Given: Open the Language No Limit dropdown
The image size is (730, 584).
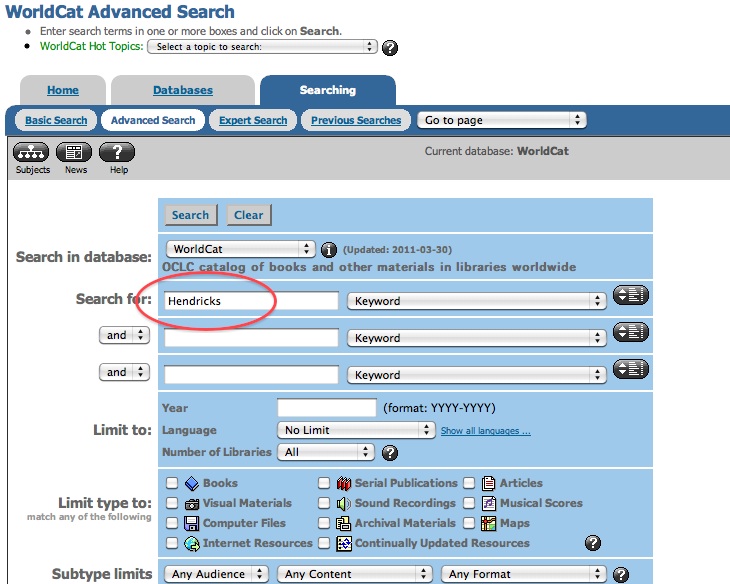Looking at the screenshot, I should coord(356,430).
